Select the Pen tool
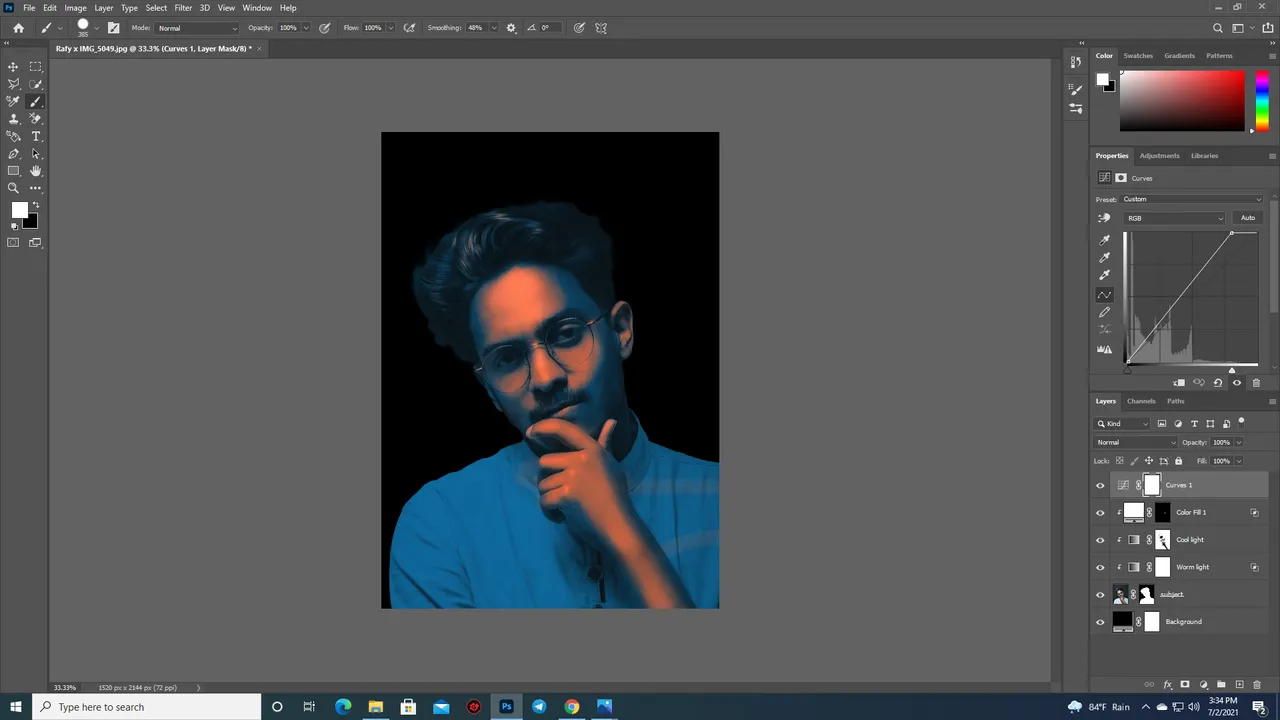The image size is (1280, 720). click(x=13, y=154)
